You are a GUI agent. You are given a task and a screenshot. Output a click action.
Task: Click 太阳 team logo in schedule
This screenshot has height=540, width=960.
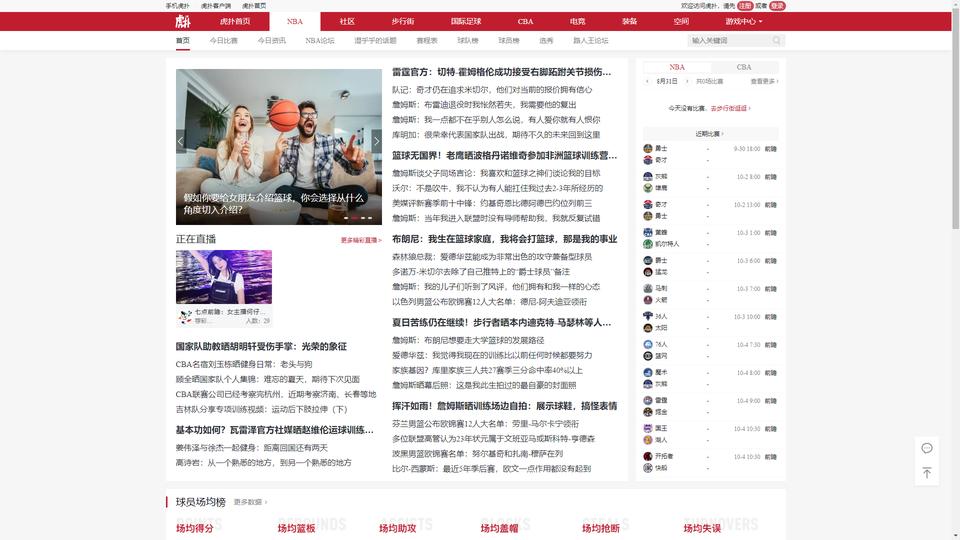648,328
